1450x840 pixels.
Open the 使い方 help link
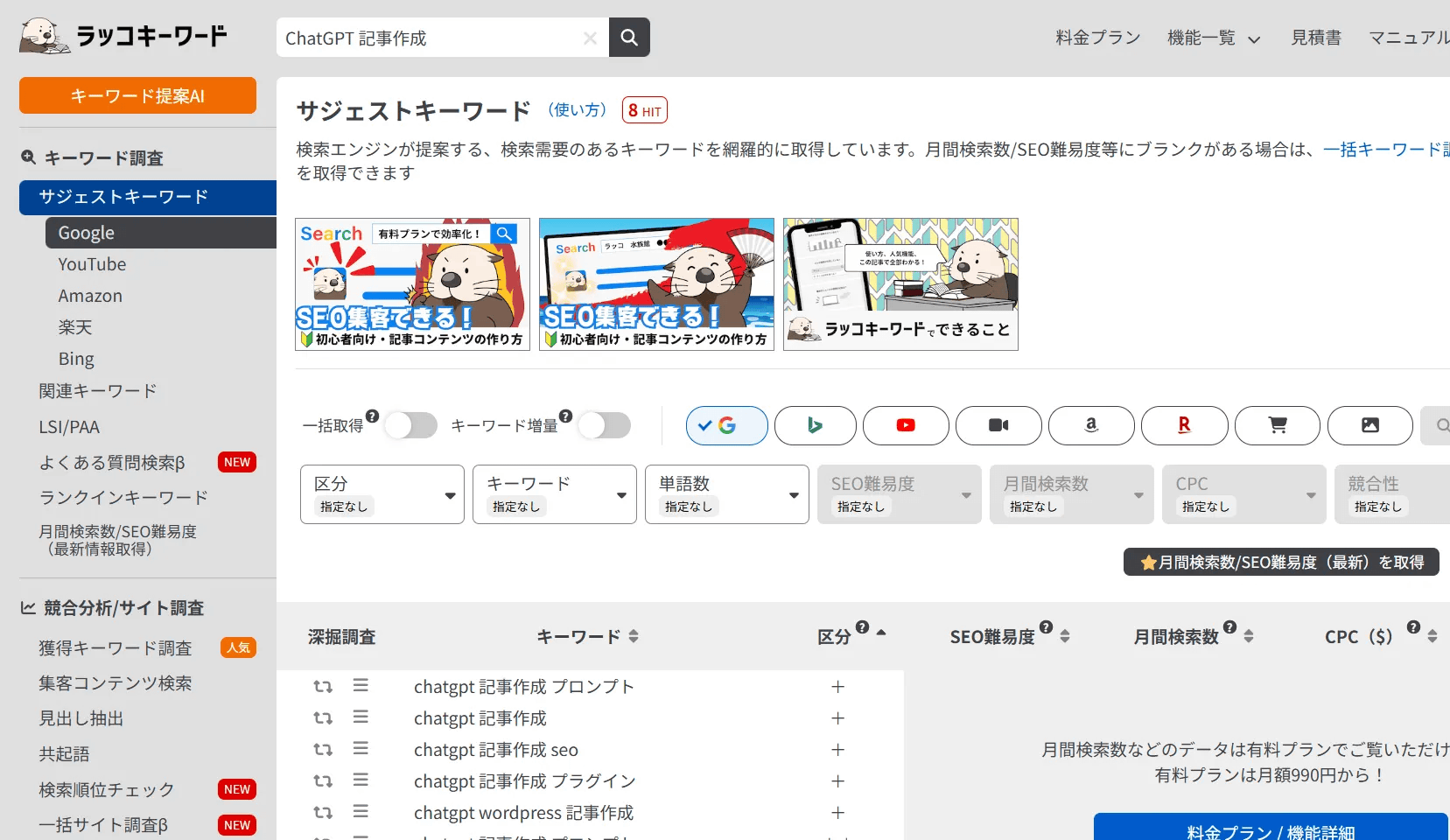pos(577,110)
